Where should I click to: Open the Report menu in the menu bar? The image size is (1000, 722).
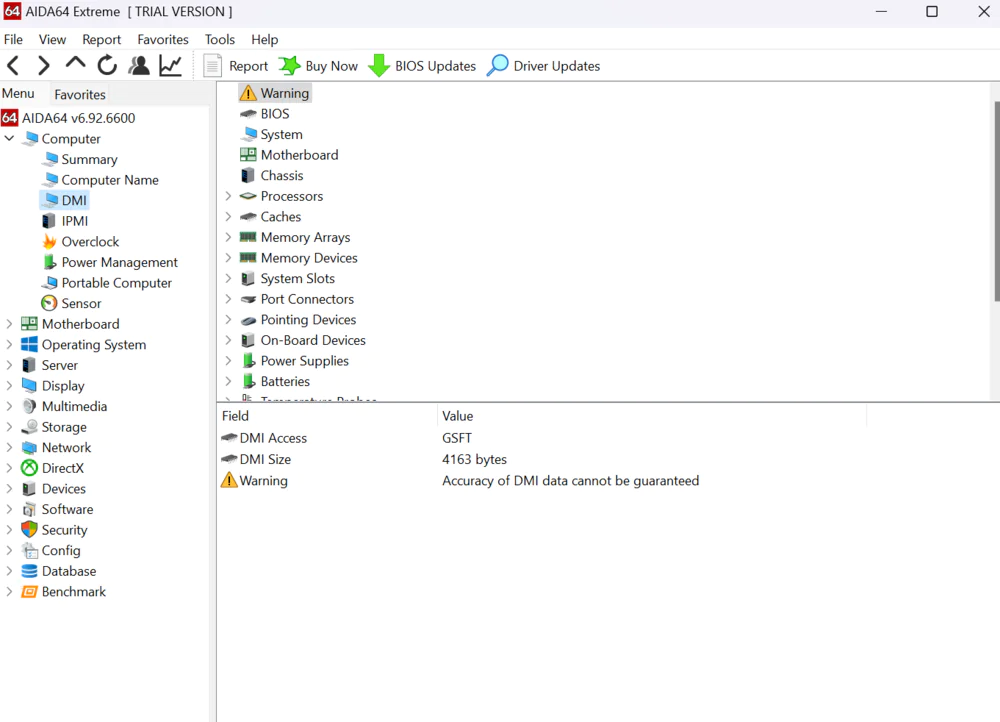pos(101,40)
